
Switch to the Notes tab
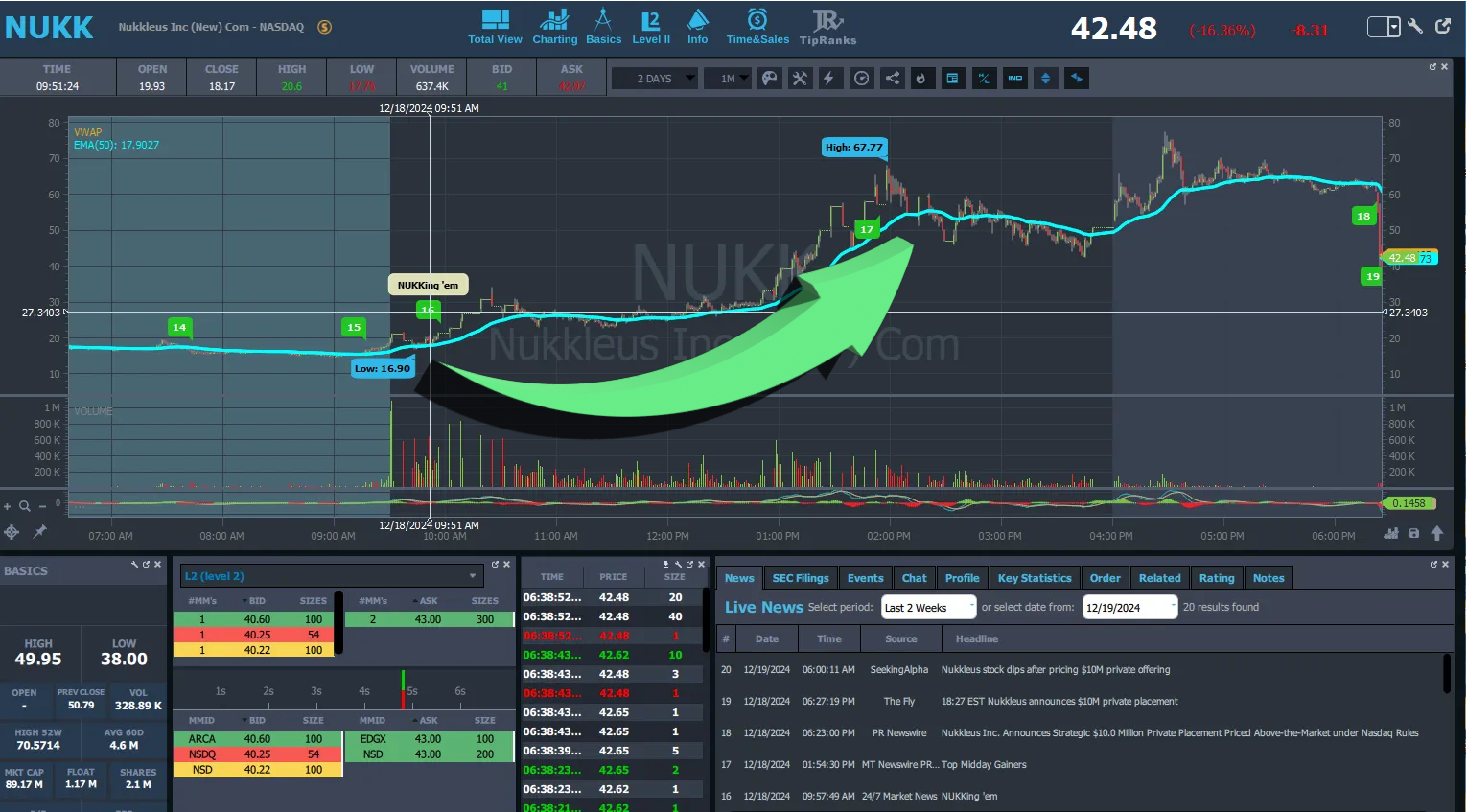pyautogui.click(x=1269, y=578)
